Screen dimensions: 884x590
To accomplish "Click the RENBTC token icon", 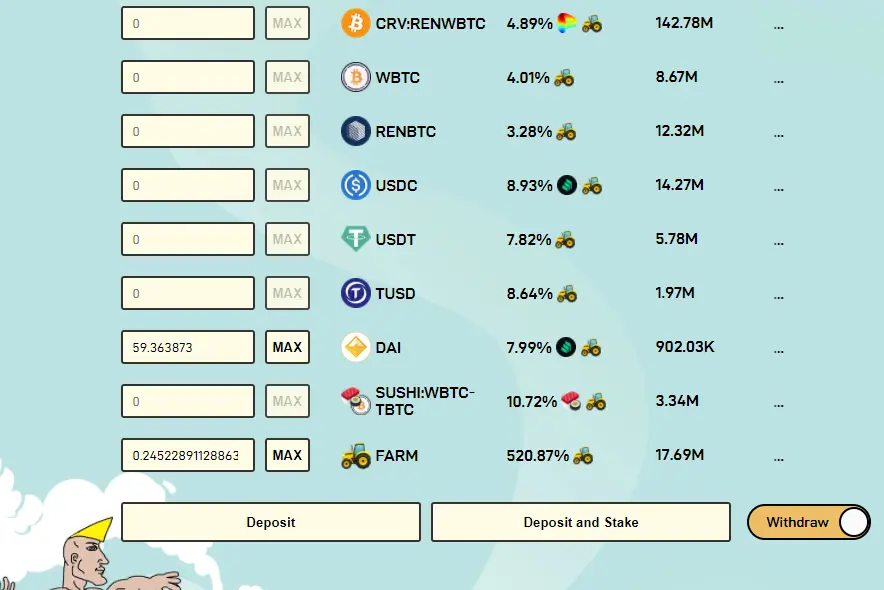I will click(355, 131).
